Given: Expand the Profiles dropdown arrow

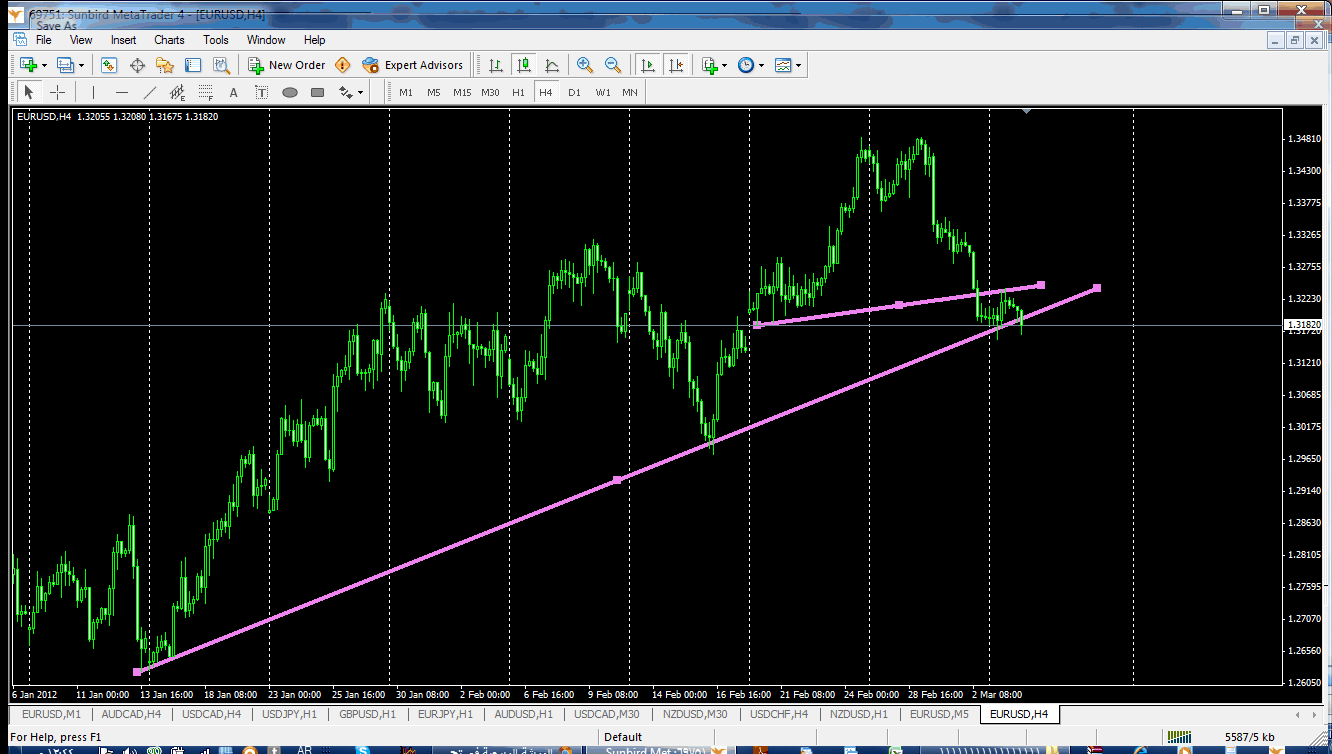Looking at the screenshot, I should coord(82,65).
